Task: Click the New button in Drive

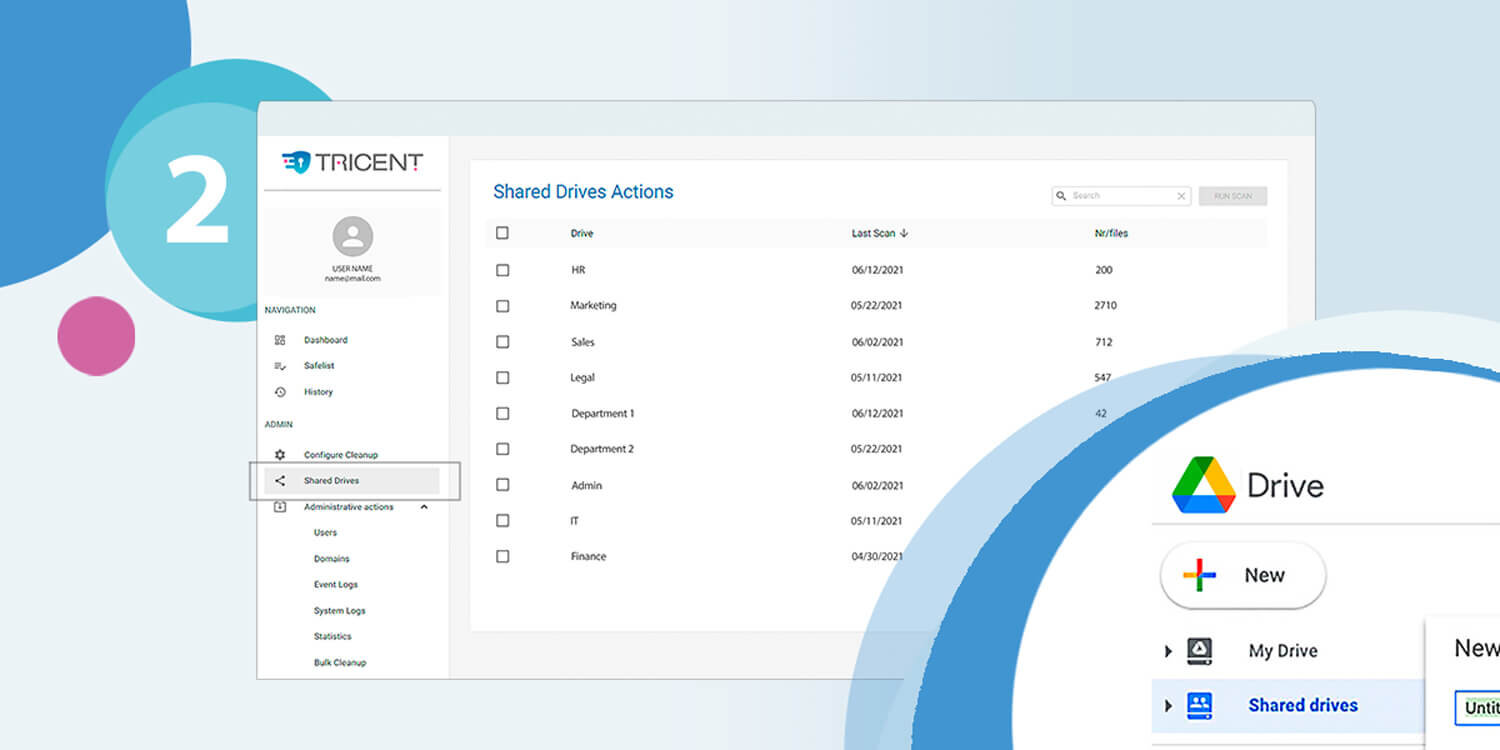Action: pos(1243,575)
